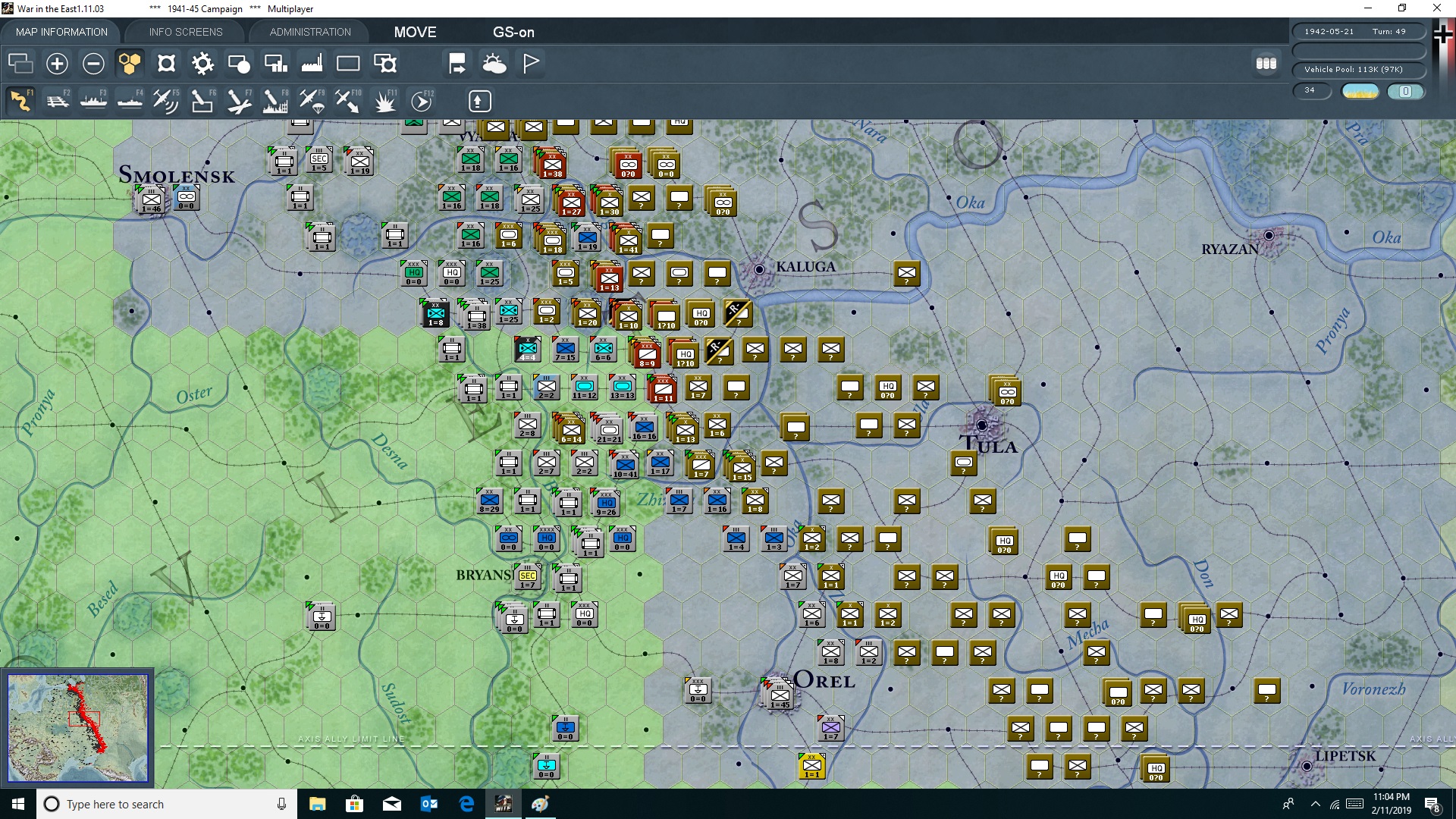Image resolution: width=1456 pixels, height=819 pixels.
Task: Open File Explorer from the taskbar
Action: coord(317,804)
